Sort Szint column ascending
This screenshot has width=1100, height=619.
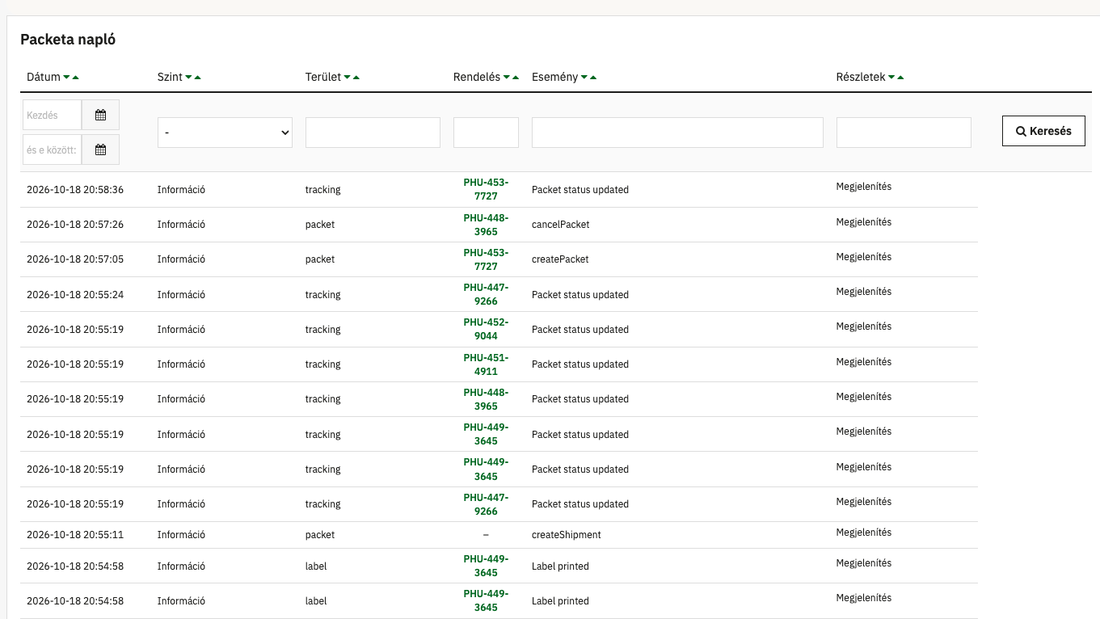pyautogui.click(x=198, y=77)
